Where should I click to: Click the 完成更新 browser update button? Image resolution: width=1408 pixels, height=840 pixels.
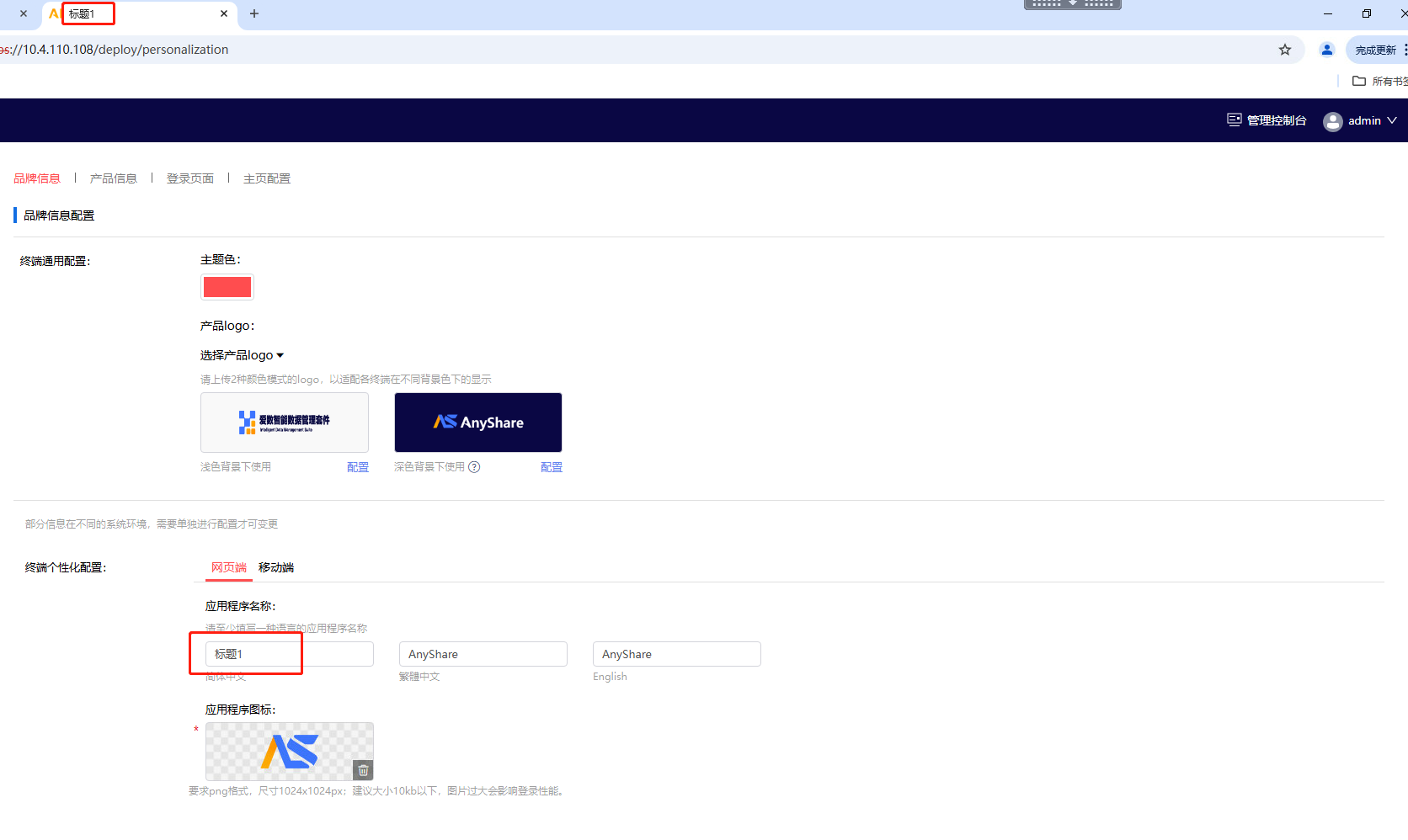(1376, 50)
